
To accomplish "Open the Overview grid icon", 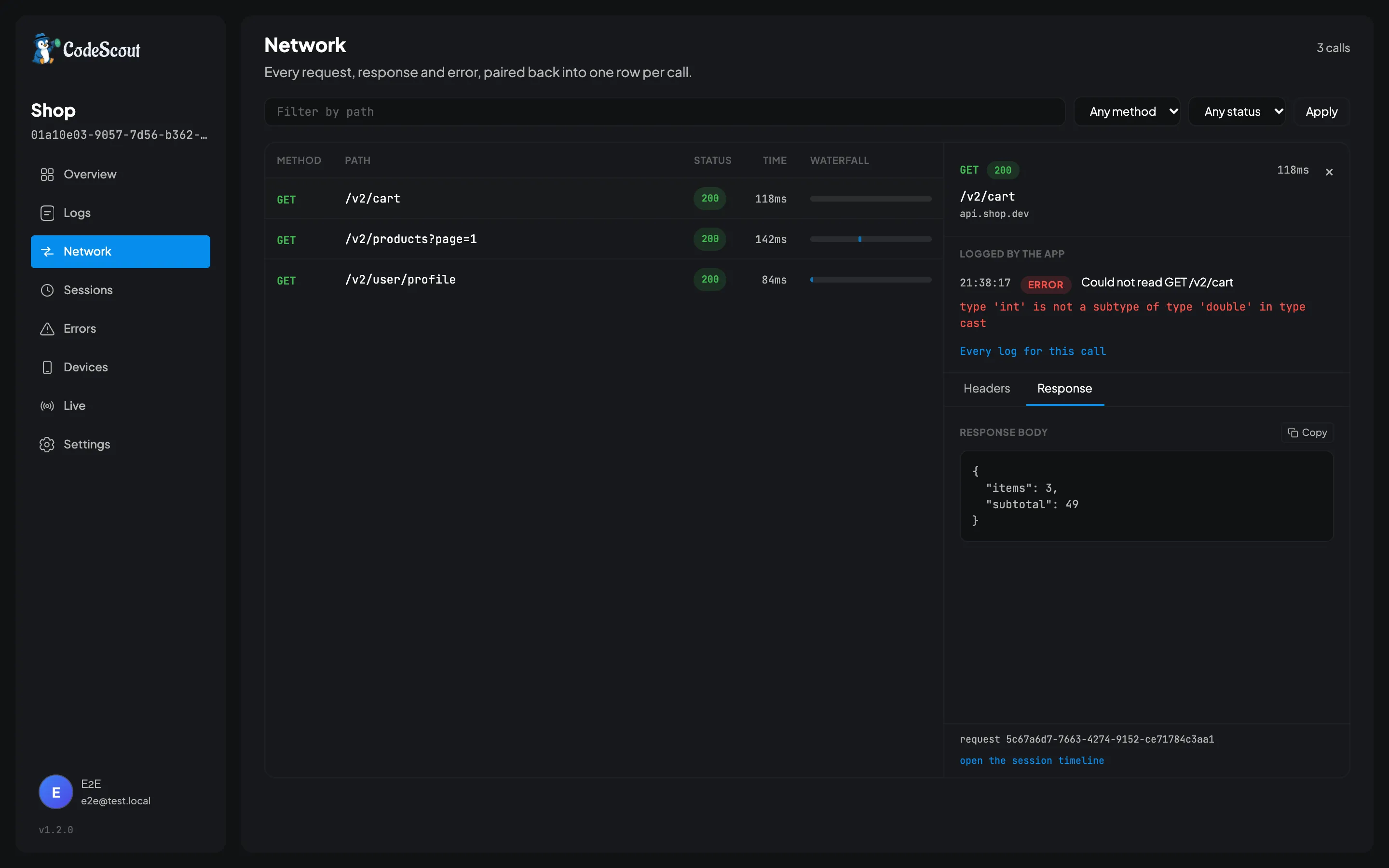I will (47, 175).
